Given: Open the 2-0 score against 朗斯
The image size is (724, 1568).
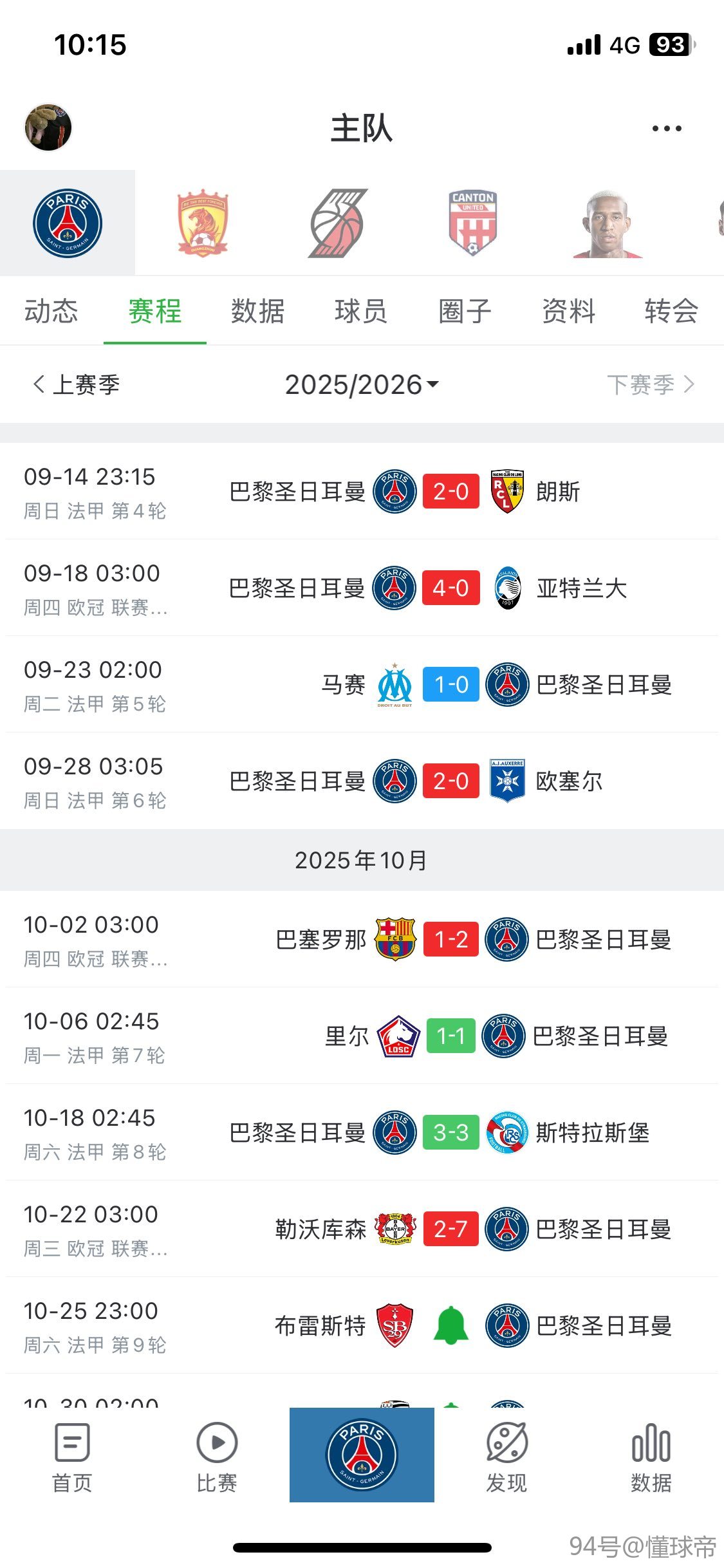Looking at the screenshot, I should (450, 492).
